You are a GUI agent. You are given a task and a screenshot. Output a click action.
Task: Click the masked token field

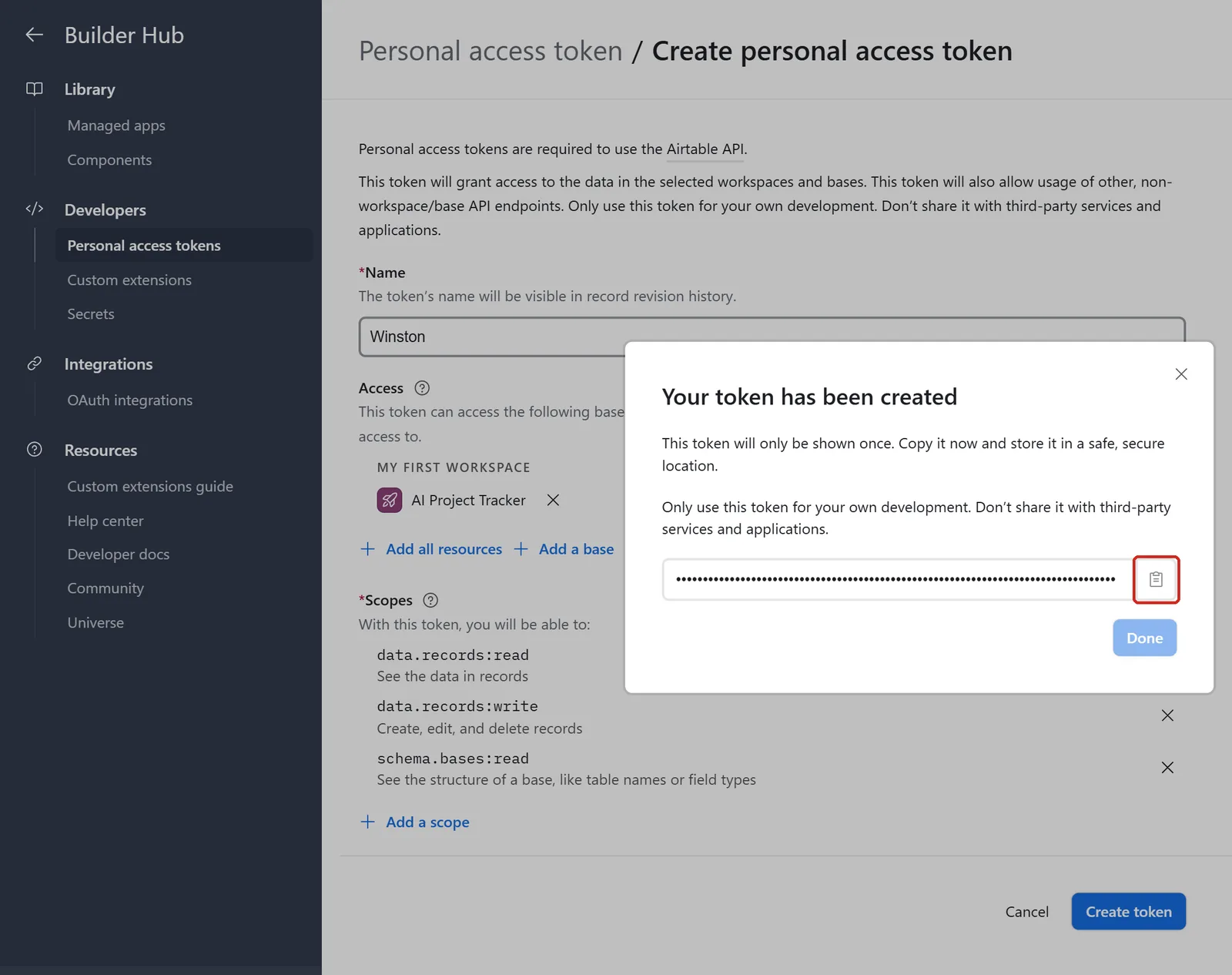tap(896, 579)
